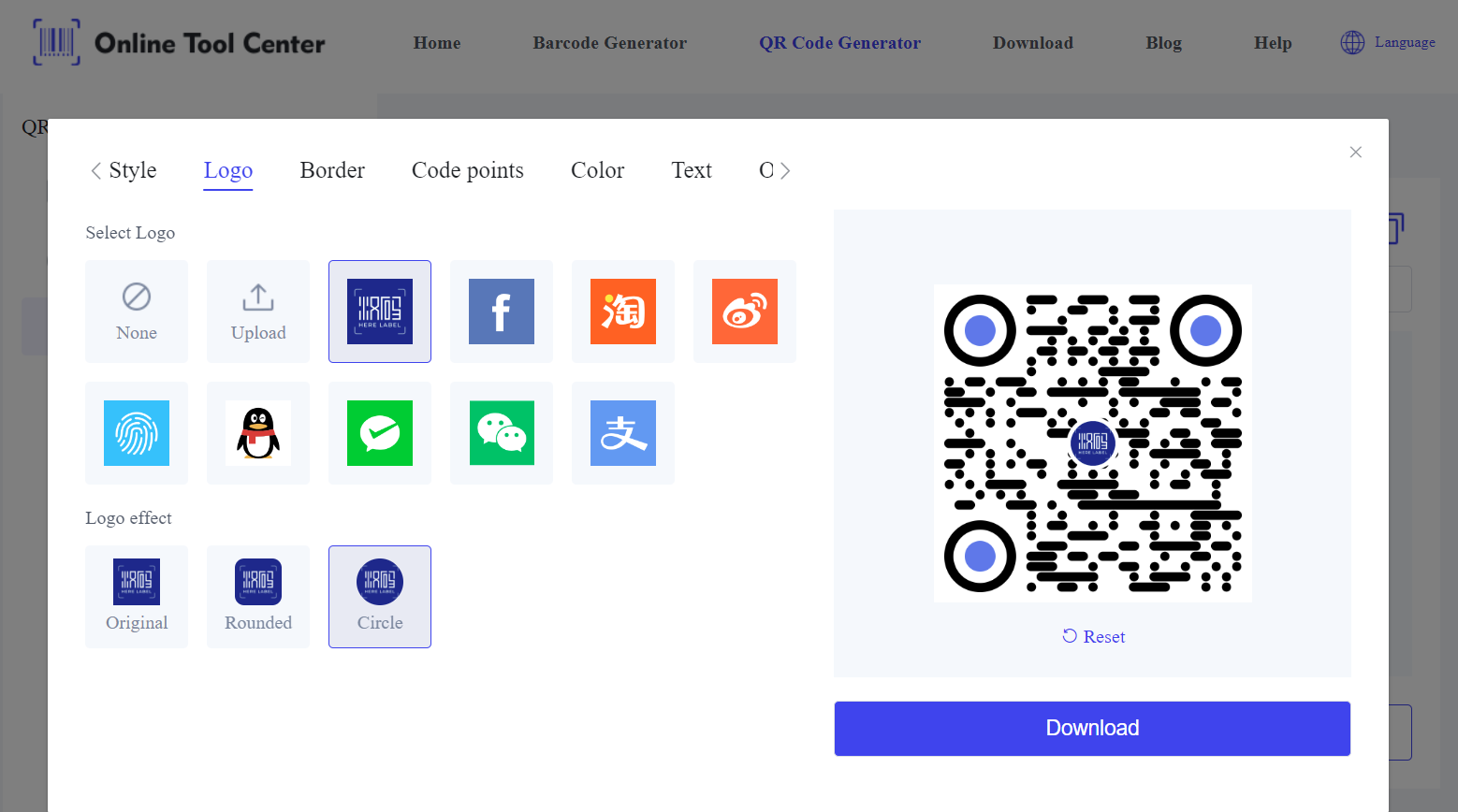Click the Online Tool Center barcode logo

[57, 42]
